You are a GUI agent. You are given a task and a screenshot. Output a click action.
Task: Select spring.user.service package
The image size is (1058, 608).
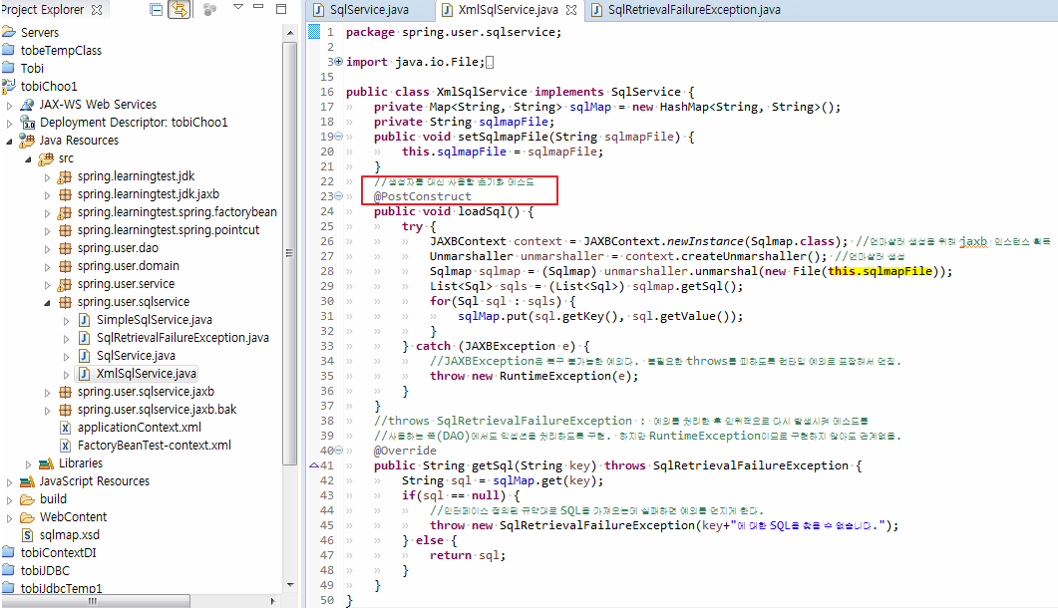coord(126,284)
